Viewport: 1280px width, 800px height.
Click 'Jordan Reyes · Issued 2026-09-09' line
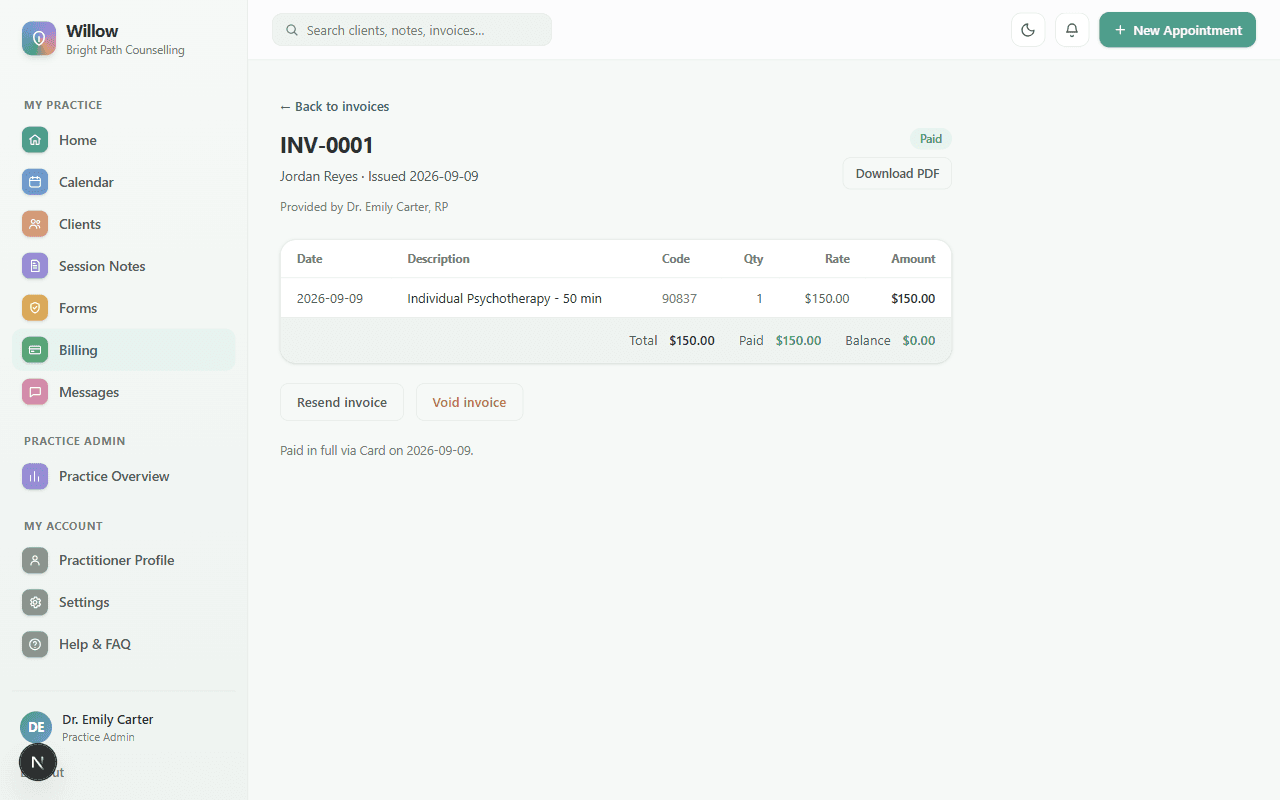[x=379, y=176]
